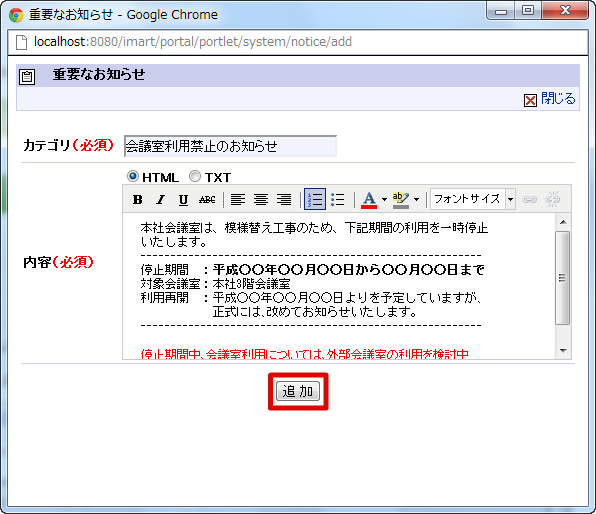596x514 pixels.
Task: Apply red text color with A icon
Action: point(369,200)
